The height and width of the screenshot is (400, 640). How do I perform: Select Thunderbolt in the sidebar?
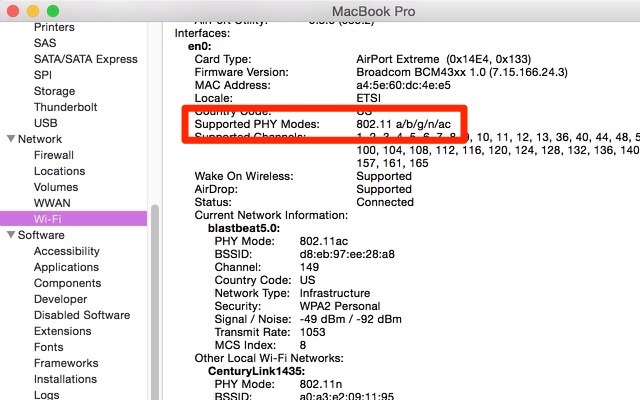click(65, 107)
